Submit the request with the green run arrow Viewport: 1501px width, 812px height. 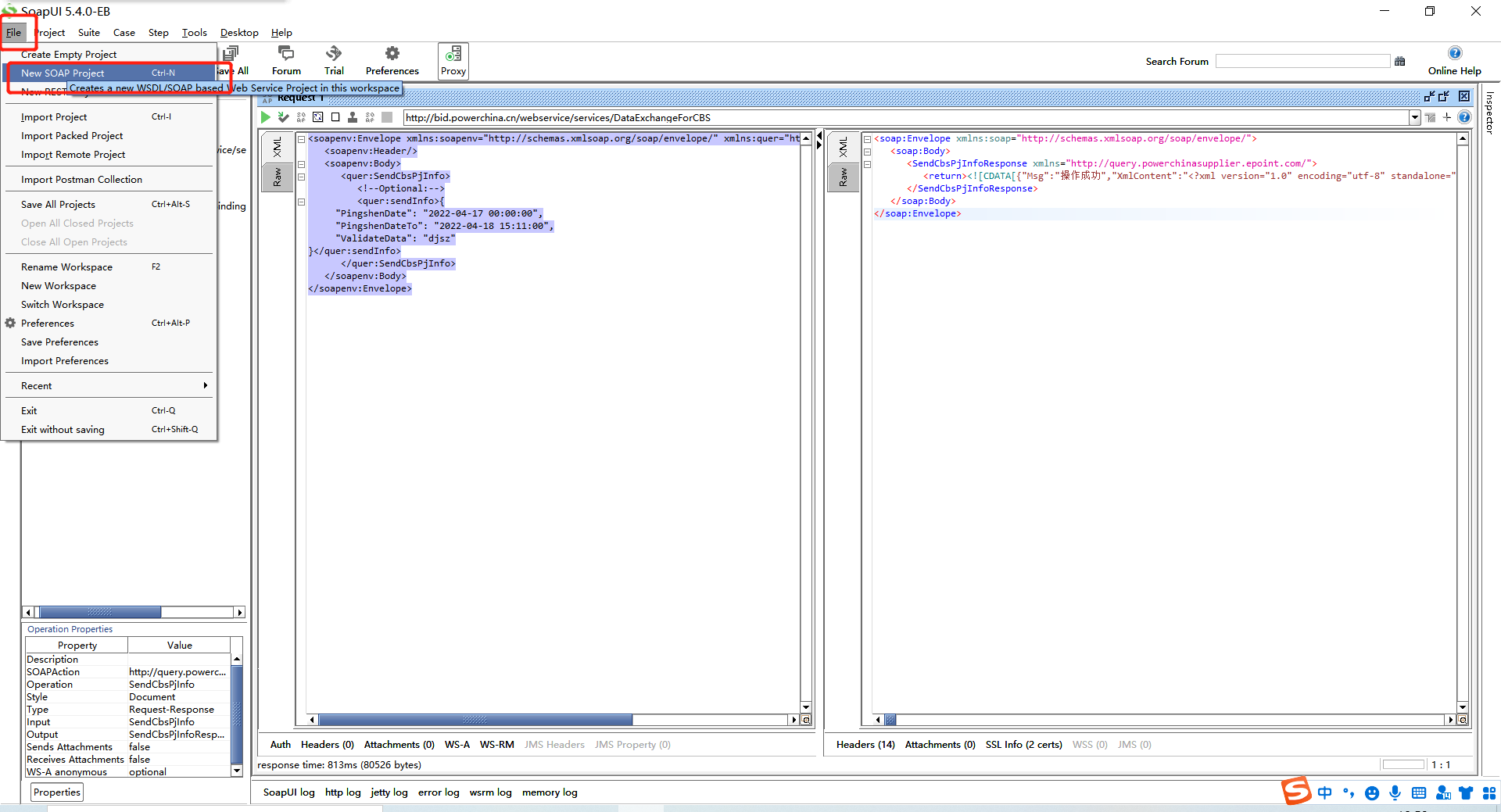click(x=265, y=117)
